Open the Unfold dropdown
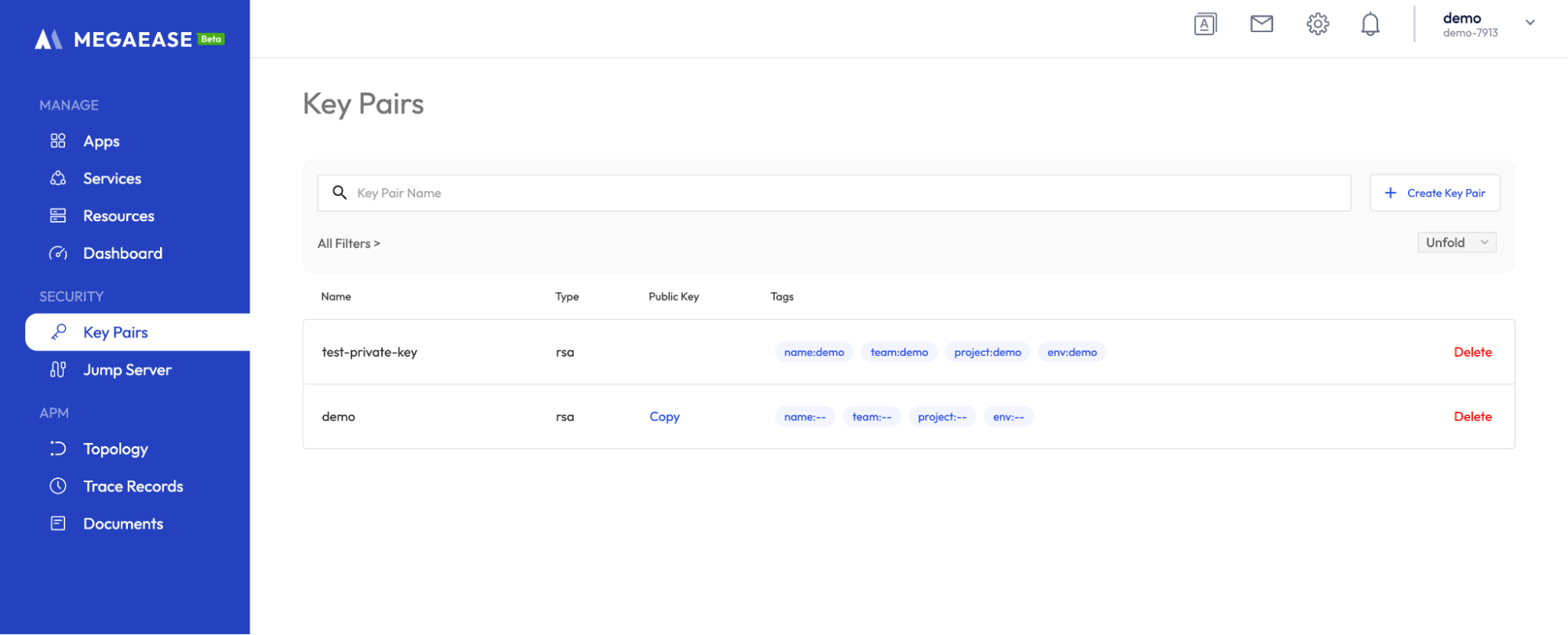This screenshot has height=635, width=1568. (1457, 243)
